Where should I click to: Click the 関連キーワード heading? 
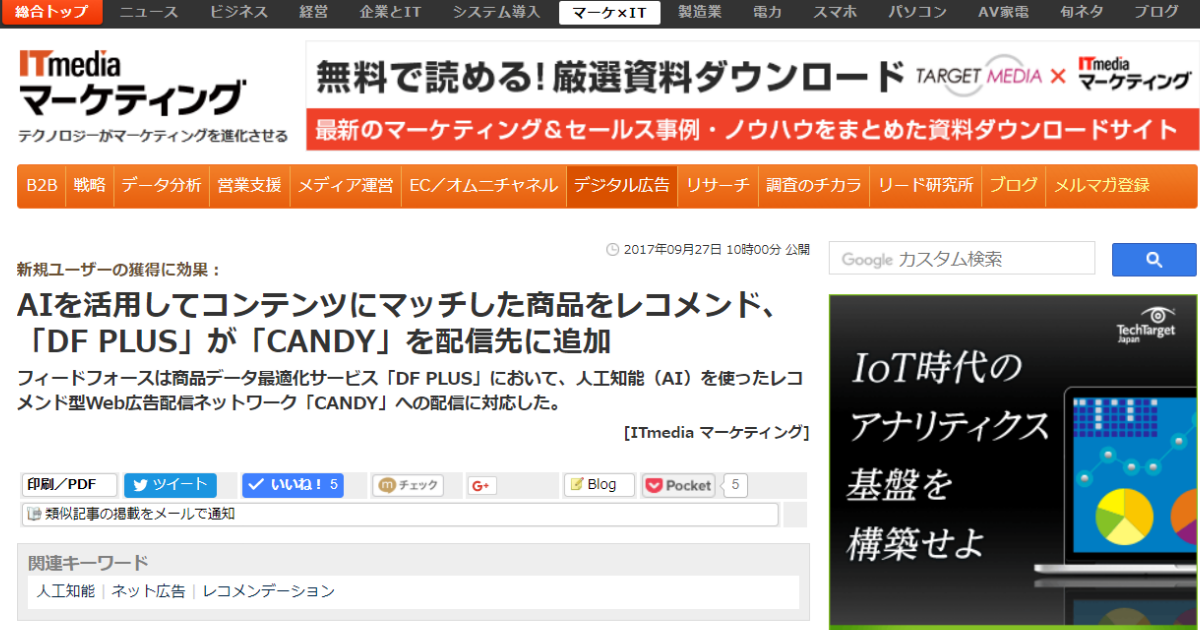tap(88, 562)
